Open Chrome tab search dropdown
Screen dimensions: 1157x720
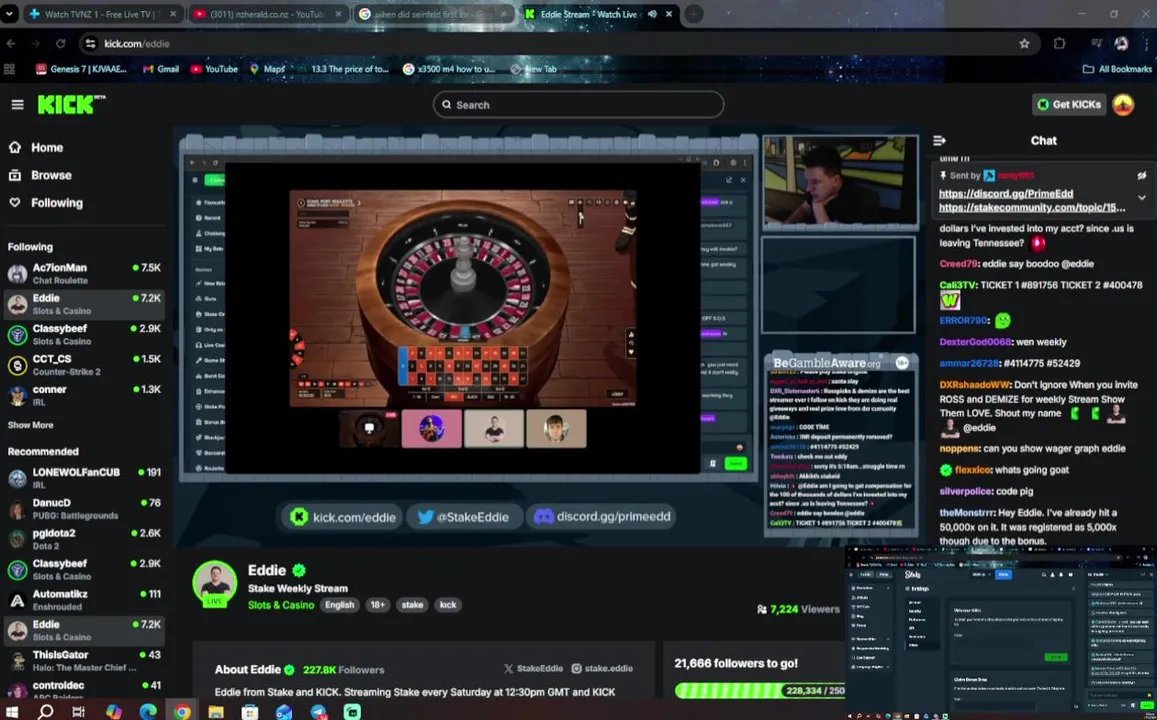click(10, 14)
